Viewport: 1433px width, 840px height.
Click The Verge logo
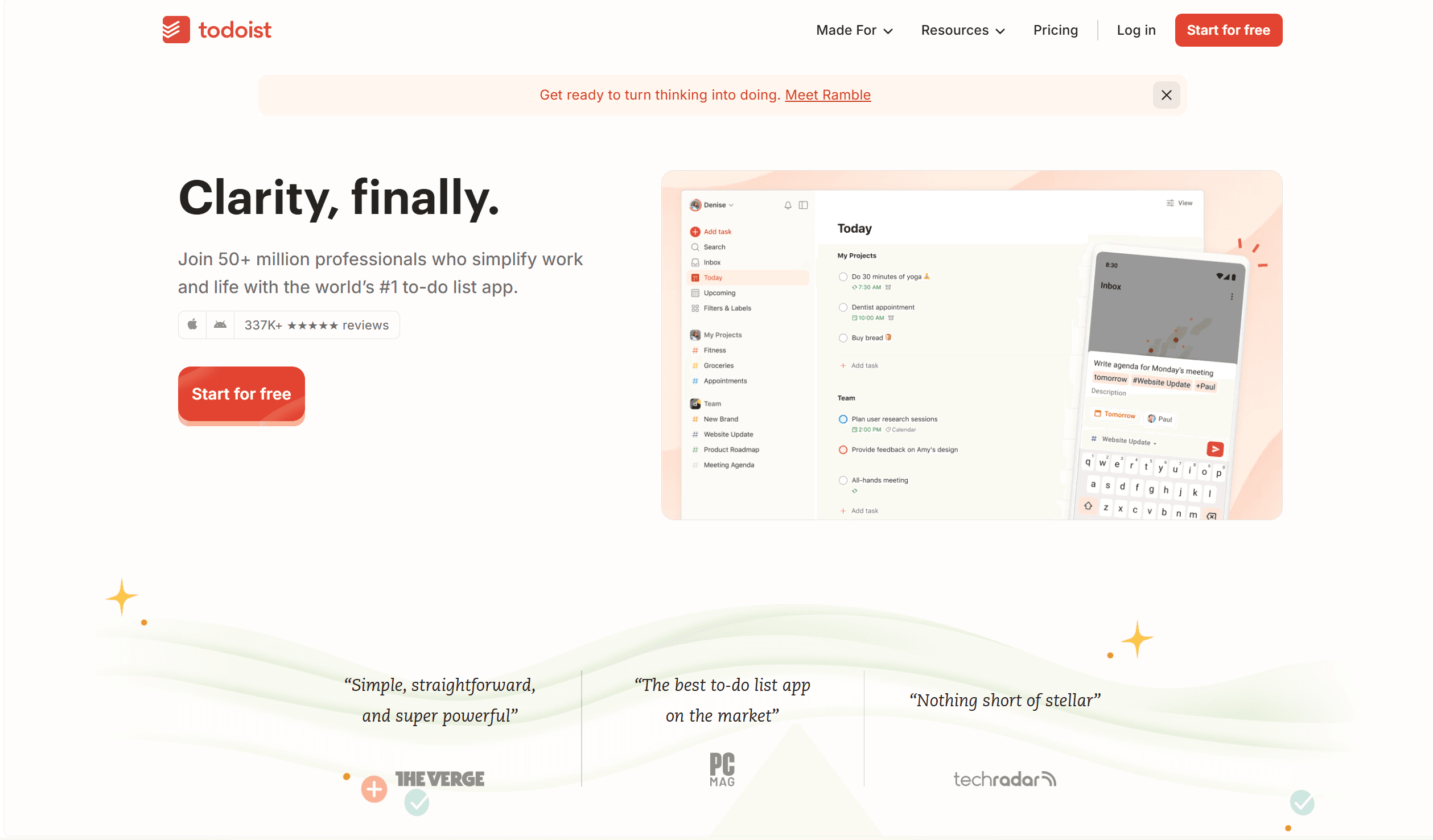point(440,779)
